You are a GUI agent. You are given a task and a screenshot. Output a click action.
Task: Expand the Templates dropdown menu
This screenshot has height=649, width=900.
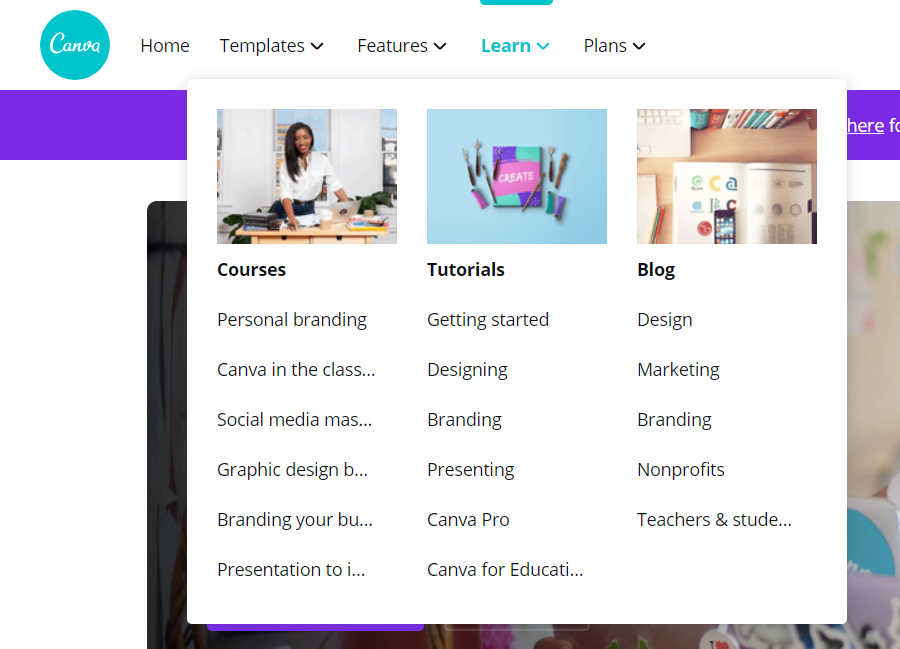[271, 45]
